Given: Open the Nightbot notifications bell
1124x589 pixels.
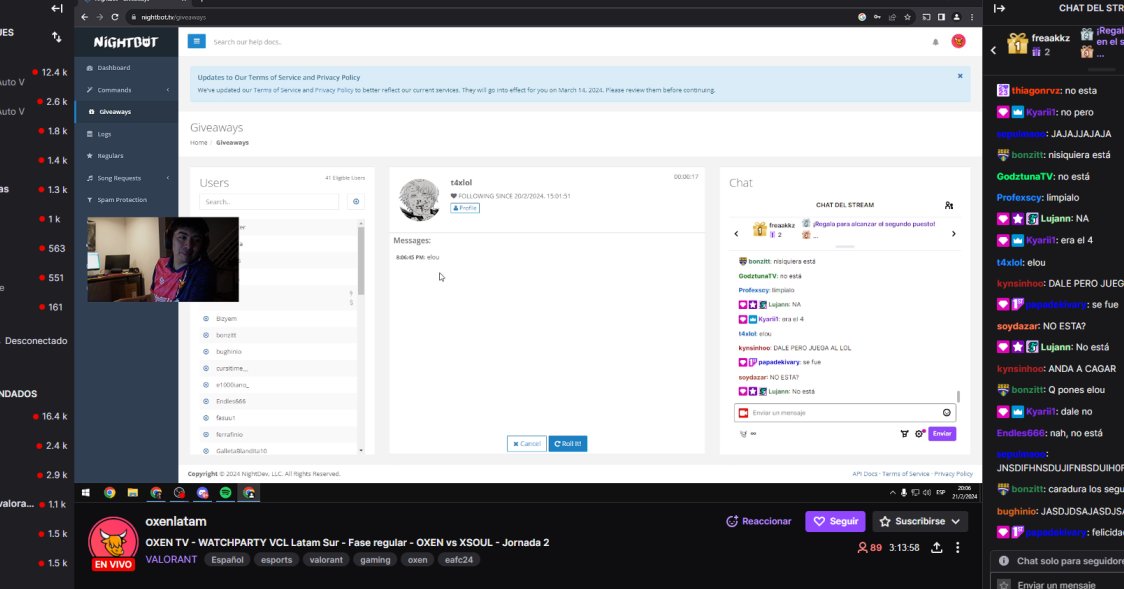Looking at the screenshot, I should 935,42.
